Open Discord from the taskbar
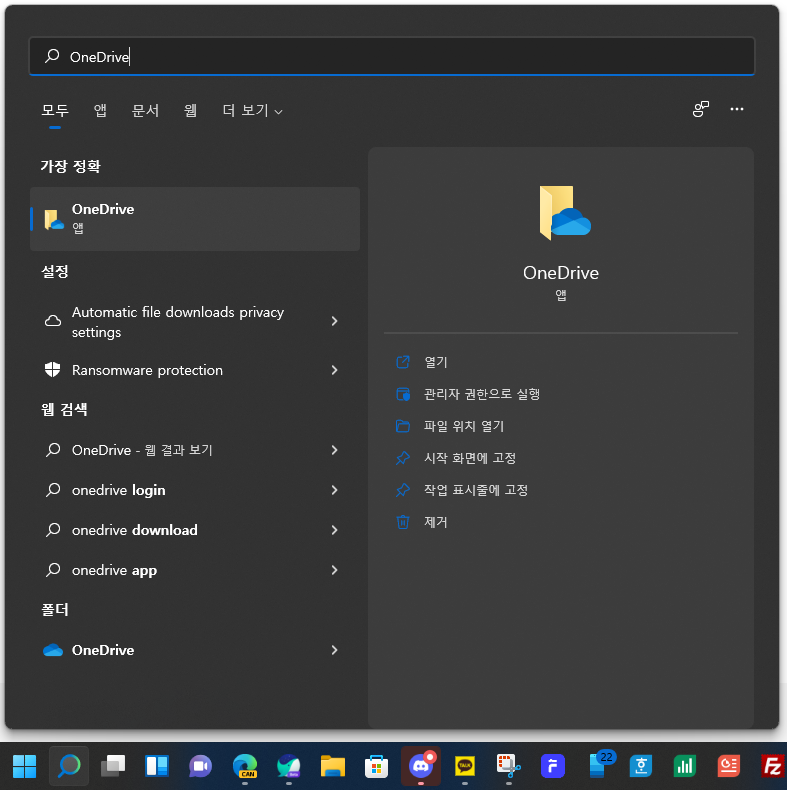The height and width of the screenshot is (790, 787). pyautogui.click(x=421, y=766)
